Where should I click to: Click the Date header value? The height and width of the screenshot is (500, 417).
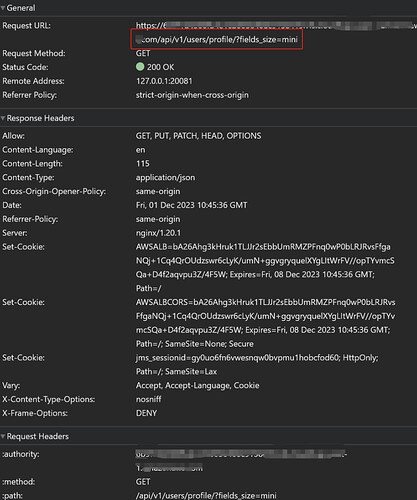click(x=191, y=205)
